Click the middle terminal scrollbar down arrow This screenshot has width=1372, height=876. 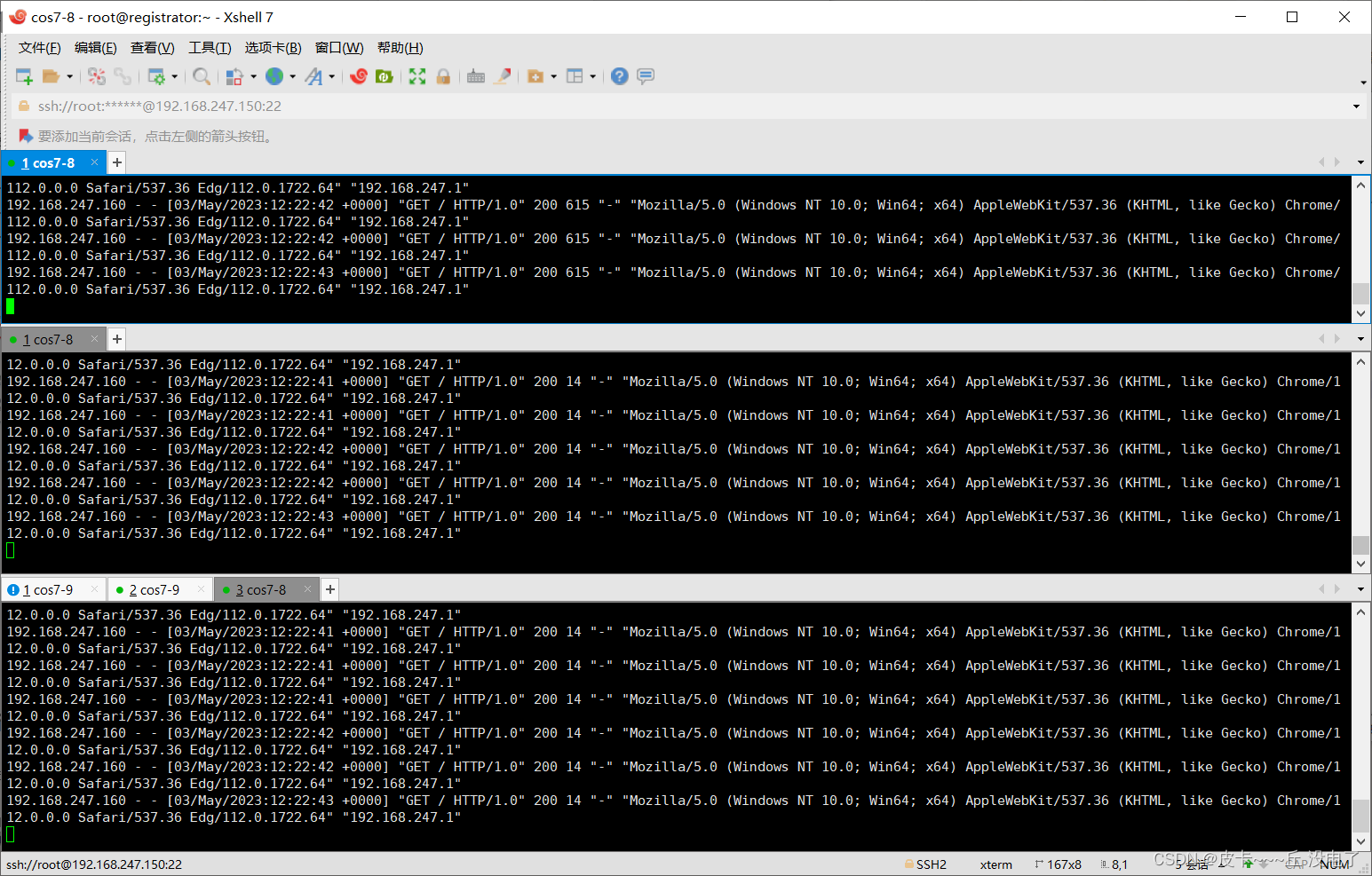(x=1360, y=564)
